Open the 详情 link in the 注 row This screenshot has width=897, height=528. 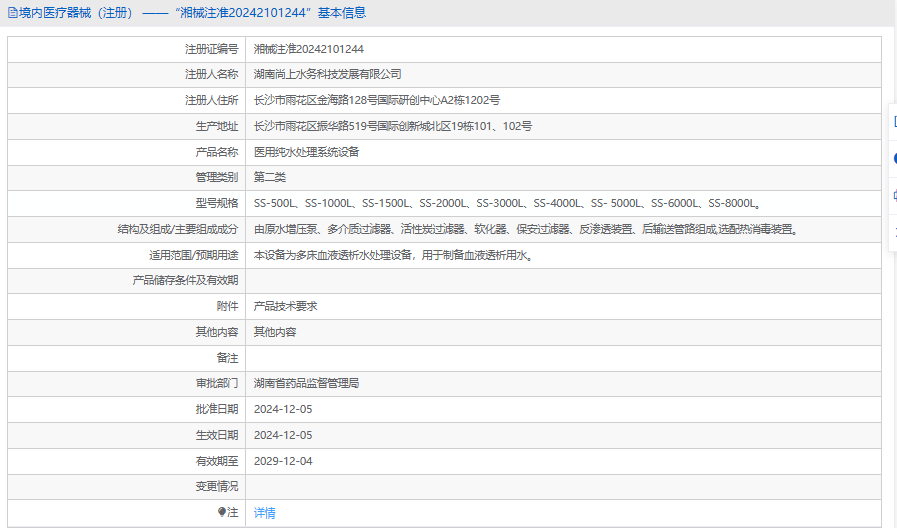coord(264,513)
